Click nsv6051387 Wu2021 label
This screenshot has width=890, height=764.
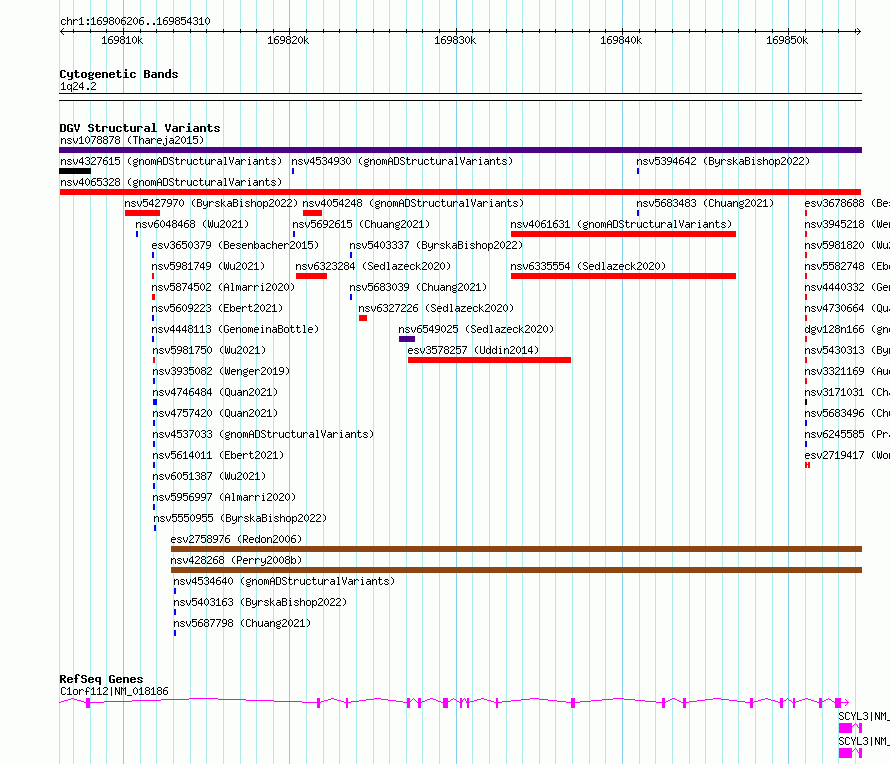click(209, 476)
